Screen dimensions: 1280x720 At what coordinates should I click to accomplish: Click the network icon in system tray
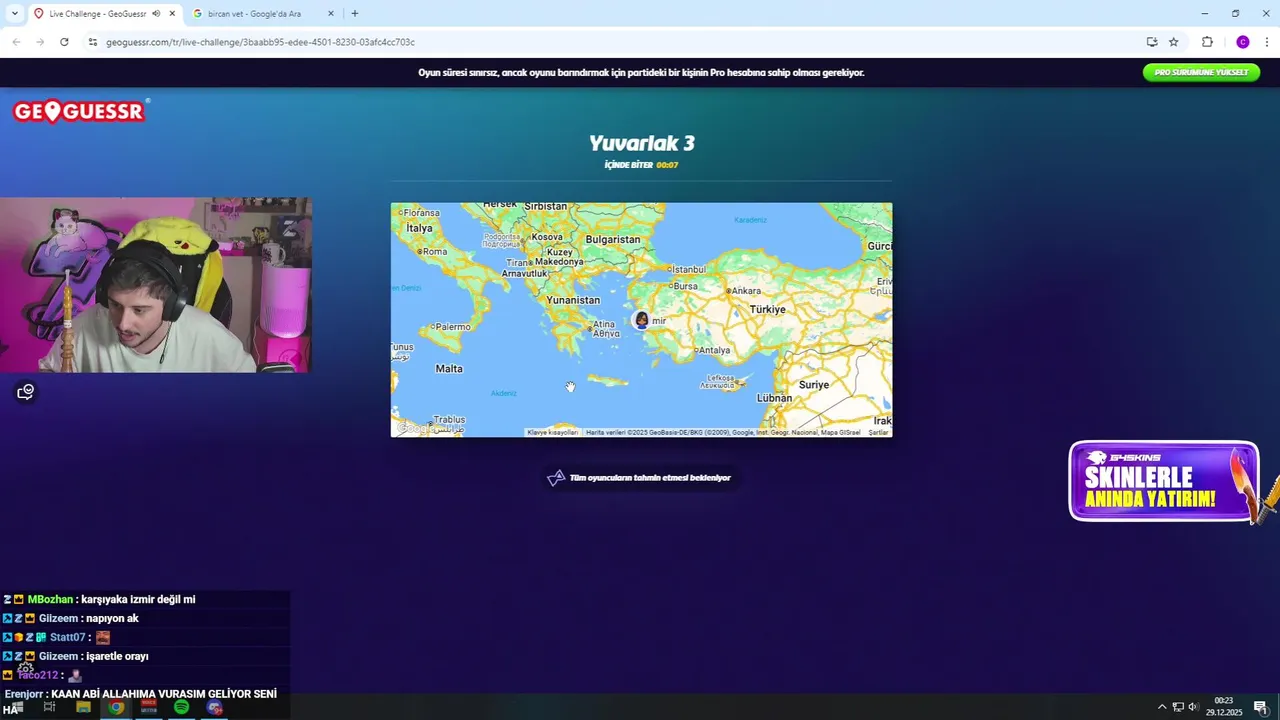coord(1178,707)
